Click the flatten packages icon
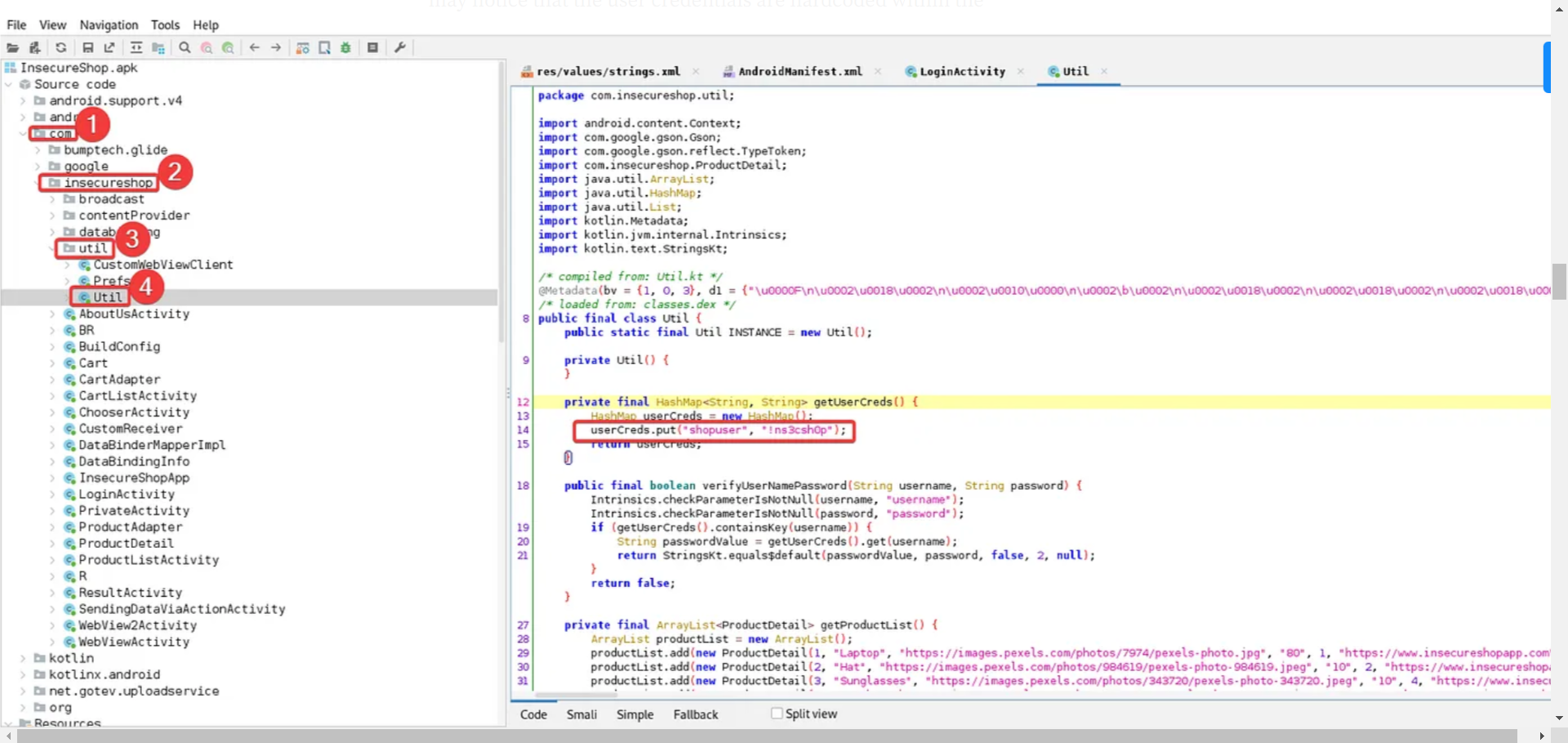The image size is (1568, 743). pyautogui.click(x=158, y=48)
